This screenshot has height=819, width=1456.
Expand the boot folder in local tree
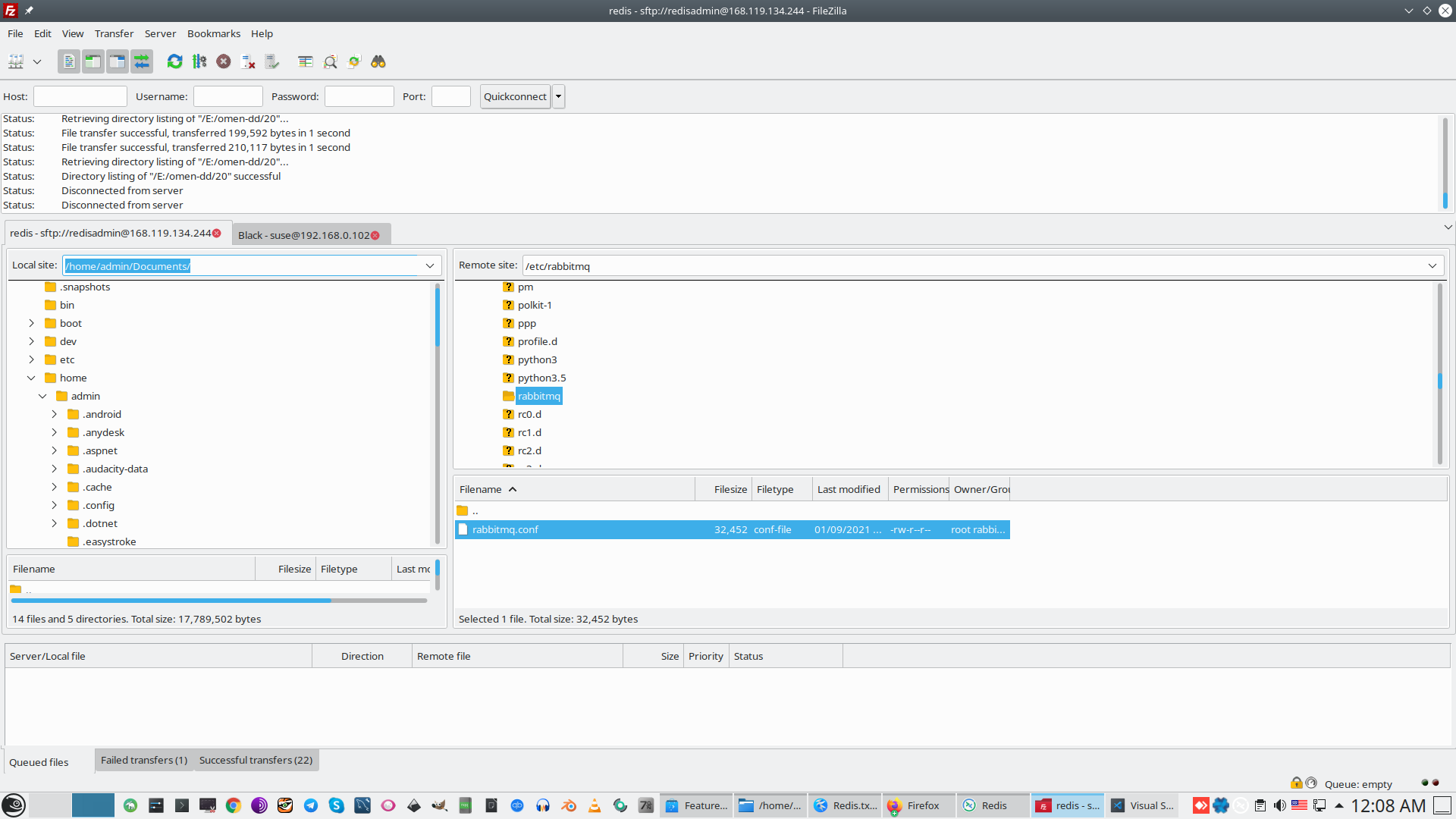point(31,323)
